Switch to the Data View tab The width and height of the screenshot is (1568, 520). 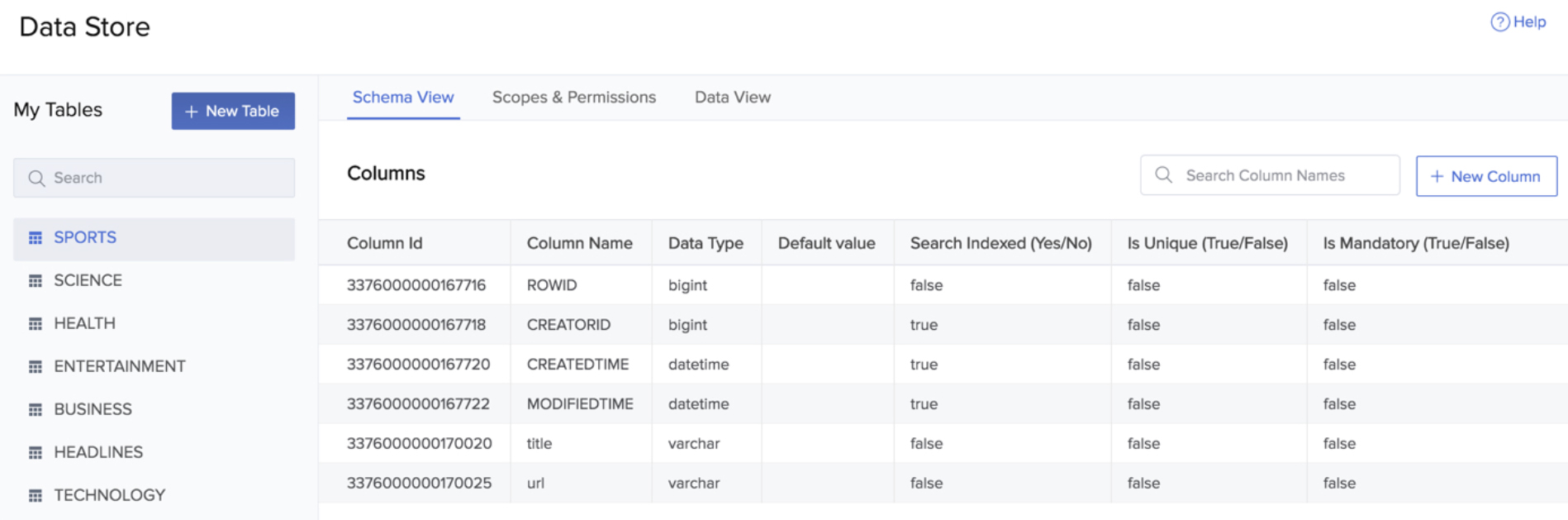(732, 98)
